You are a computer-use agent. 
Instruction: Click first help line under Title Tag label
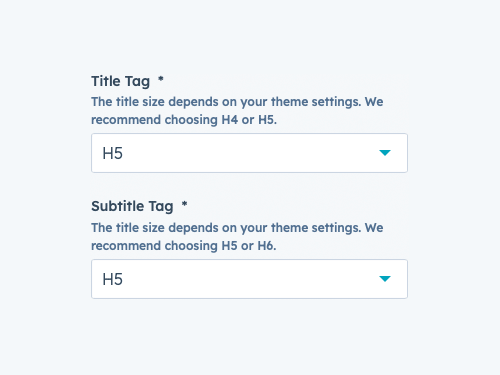tap(237, 102)
